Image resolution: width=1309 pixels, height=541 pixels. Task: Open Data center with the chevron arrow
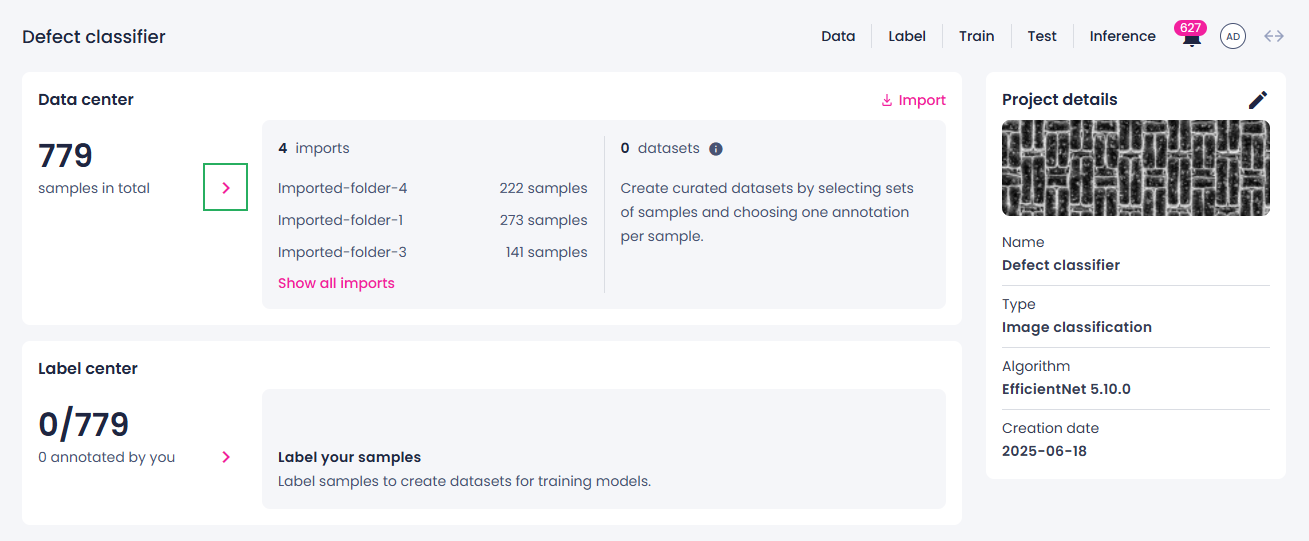[226, 187]
